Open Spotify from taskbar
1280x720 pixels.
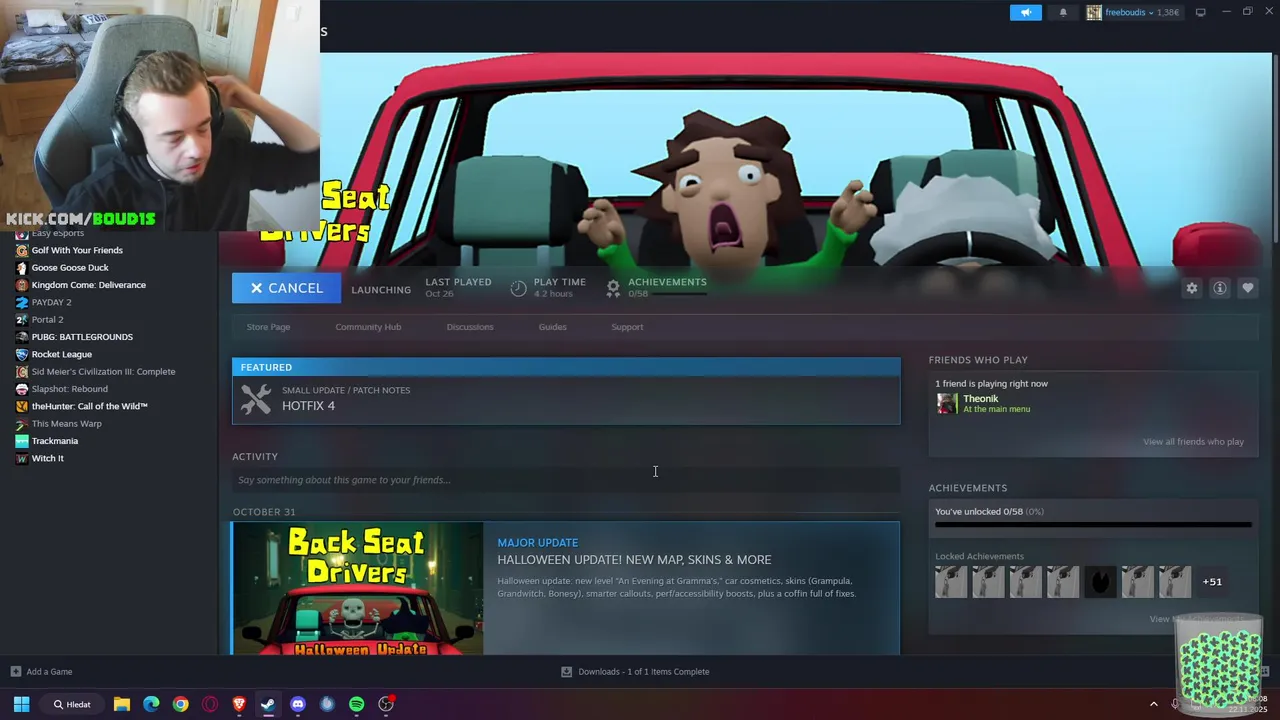pos(357,704)
